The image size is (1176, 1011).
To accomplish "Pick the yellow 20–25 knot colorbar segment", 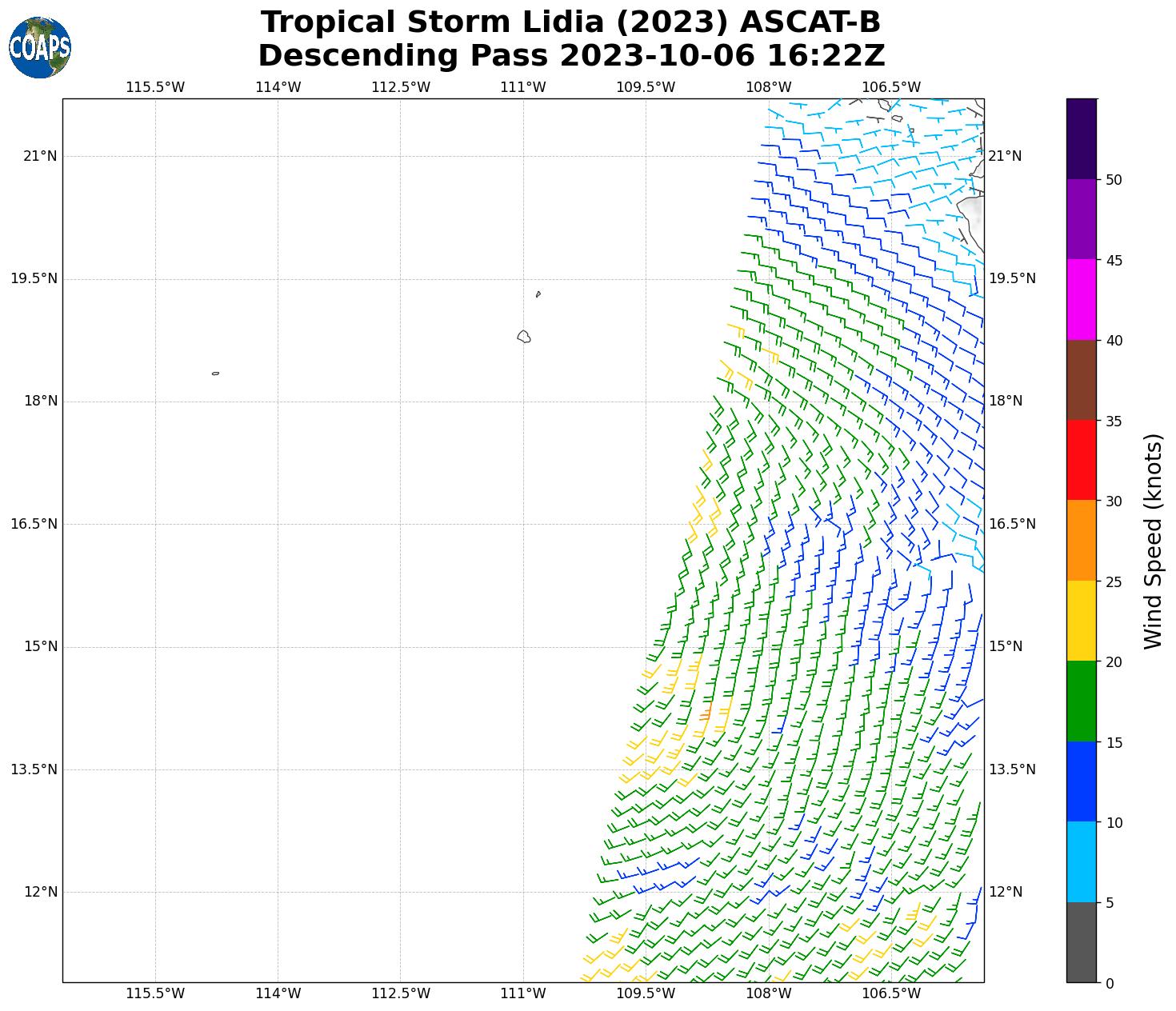I will (x=1082, y=621).
